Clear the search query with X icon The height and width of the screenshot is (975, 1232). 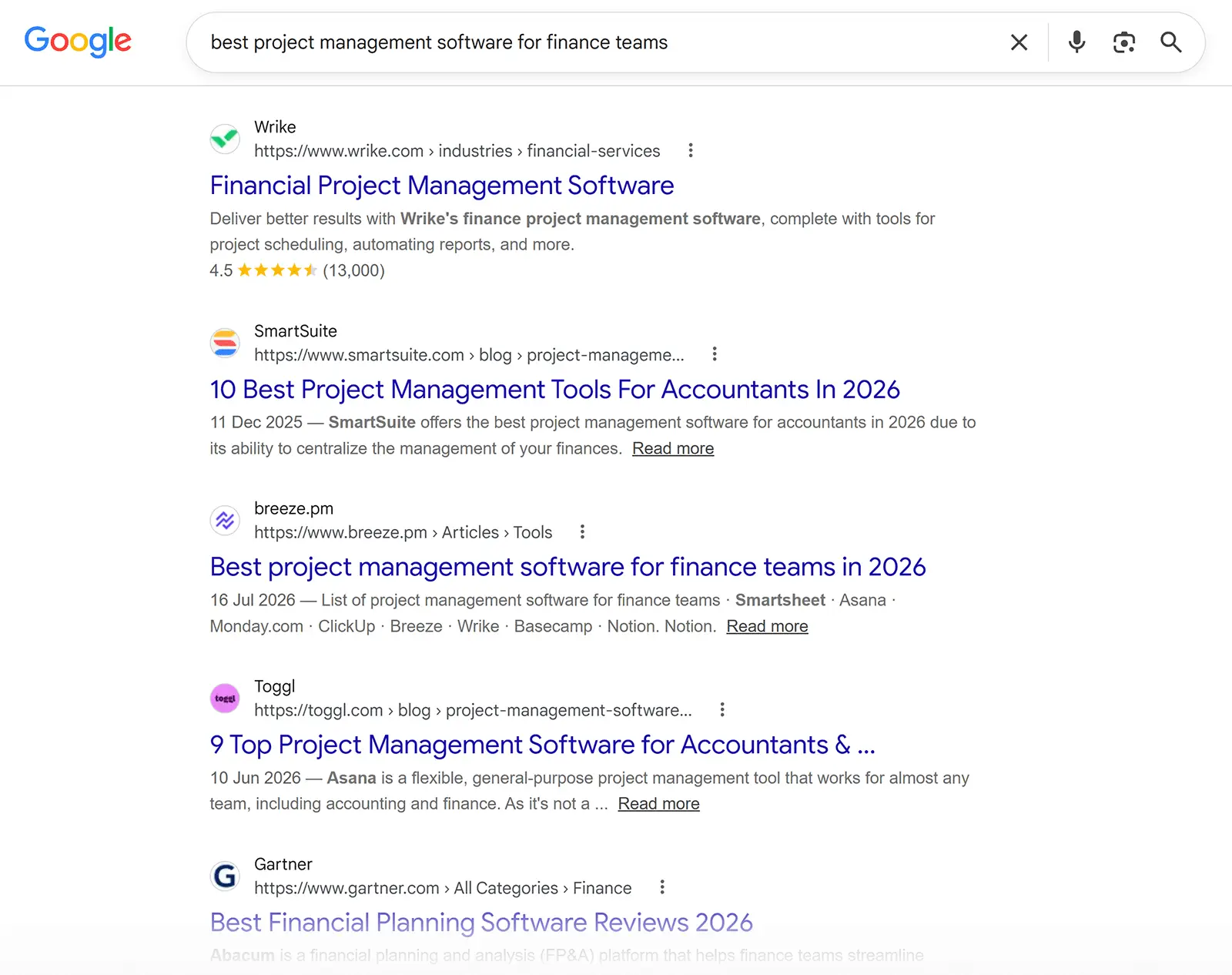[1019, 42]
